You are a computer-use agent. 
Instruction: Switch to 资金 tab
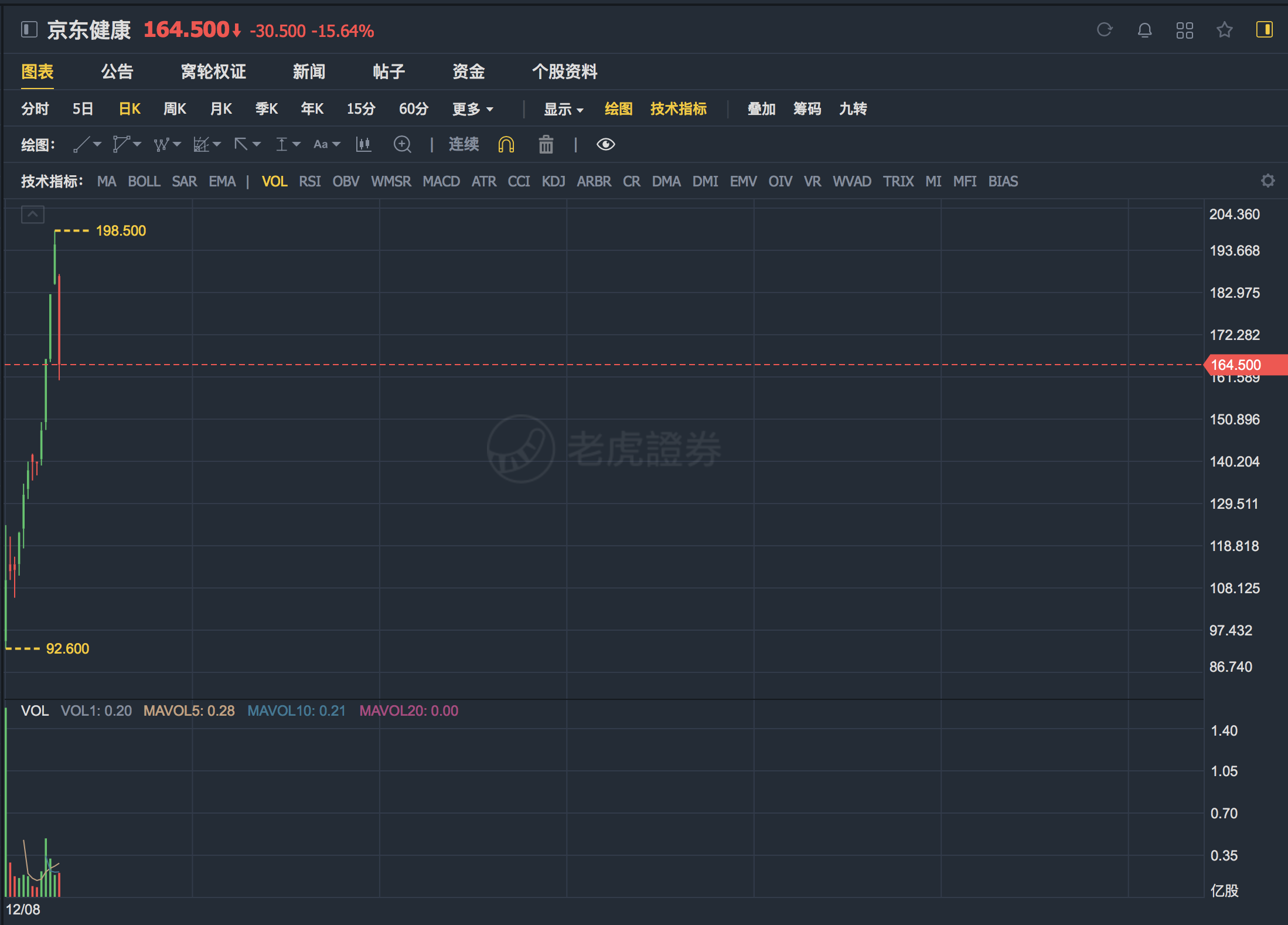click(469, 72)
